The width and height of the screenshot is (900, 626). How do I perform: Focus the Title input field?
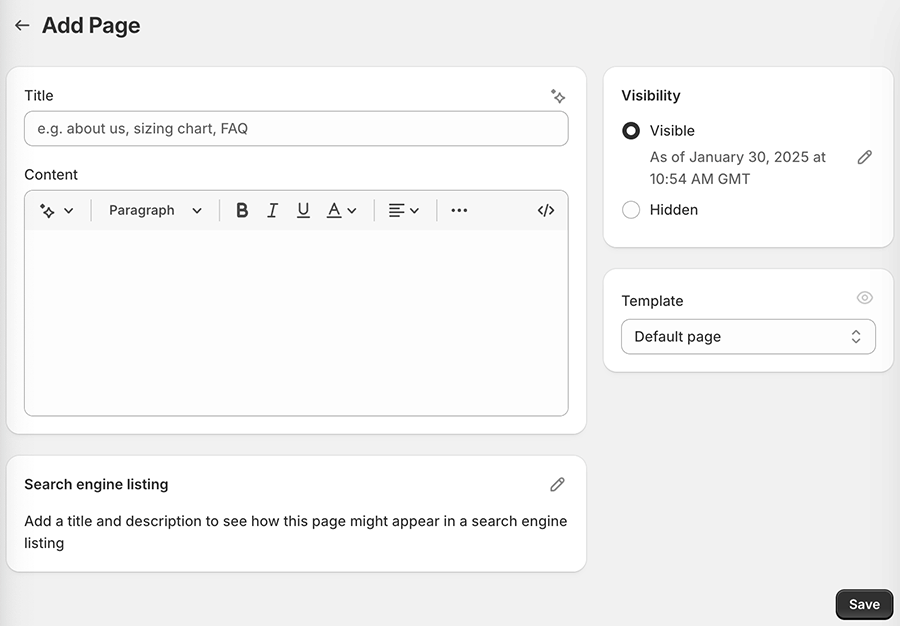[296, 129]
